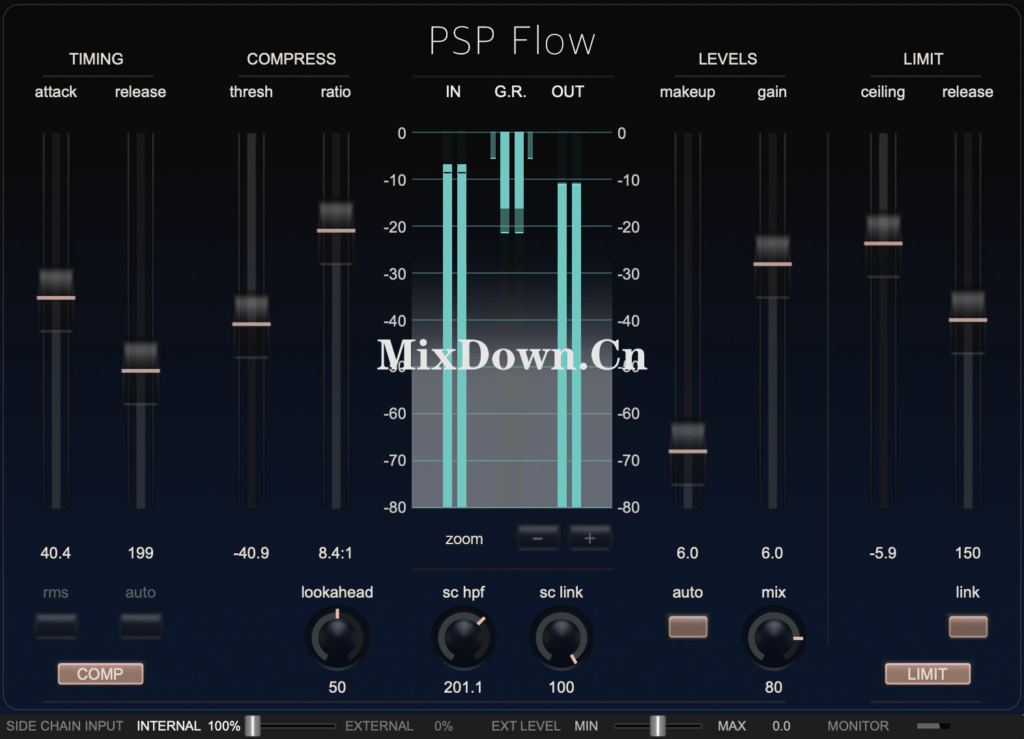
Task: Click the lookahead knob
Action: click(x=337, y=638)
